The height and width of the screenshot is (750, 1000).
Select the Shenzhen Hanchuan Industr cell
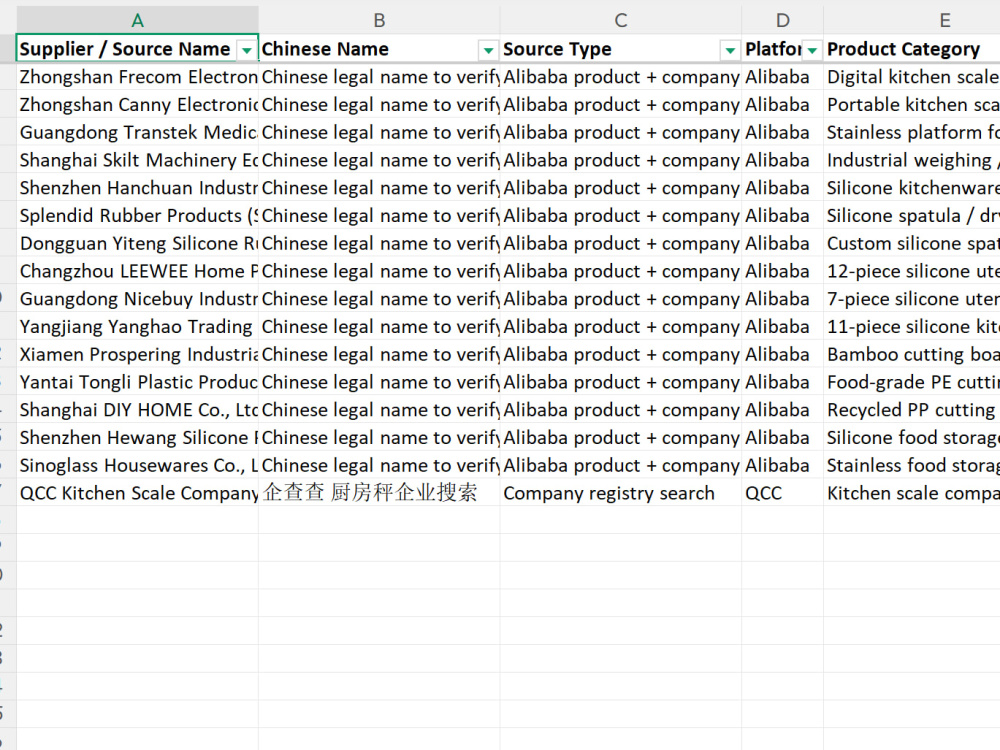138,188
